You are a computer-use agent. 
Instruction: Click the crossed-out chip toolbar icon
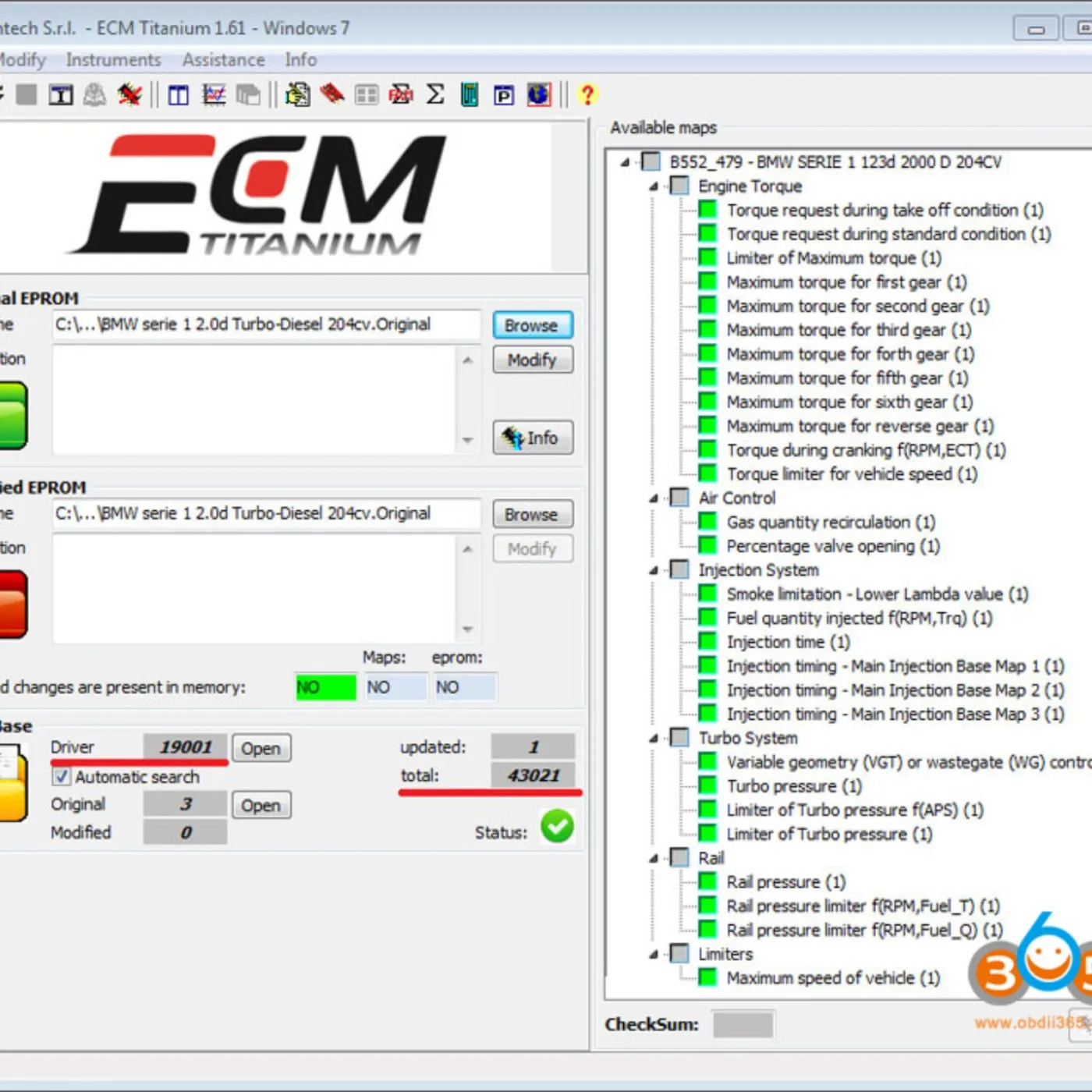[x=129, y=95]
